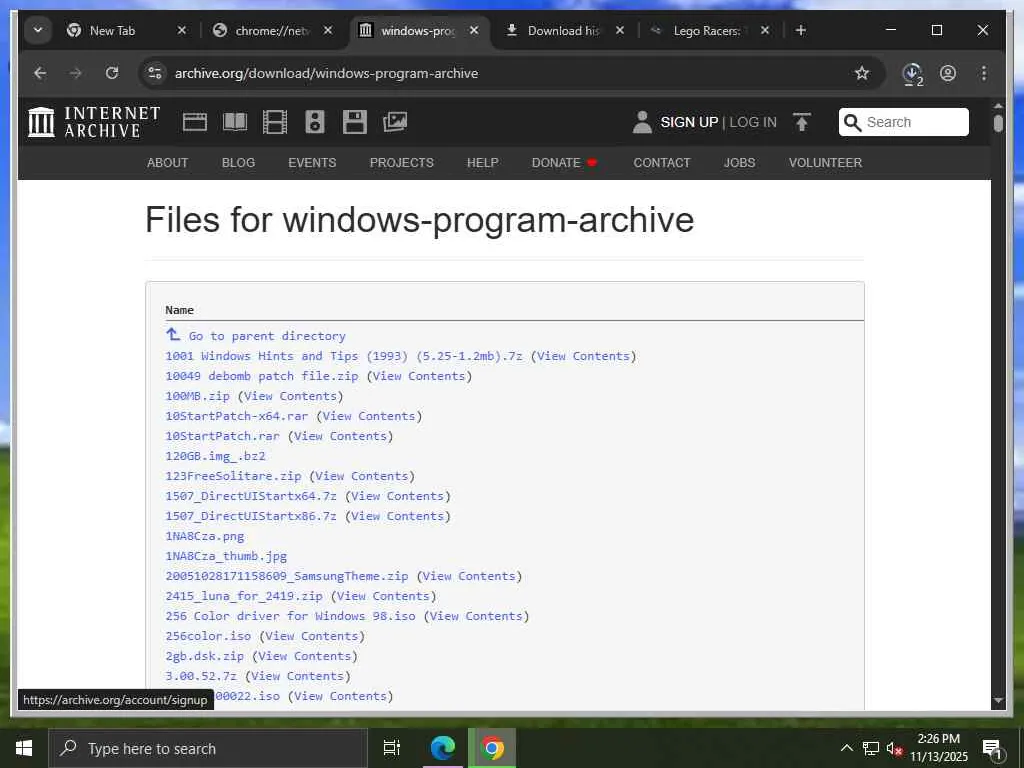Viewport: 1024px width, 768px height.
Task: View site information icon in address bar
Action: click(x=155, y=73)
